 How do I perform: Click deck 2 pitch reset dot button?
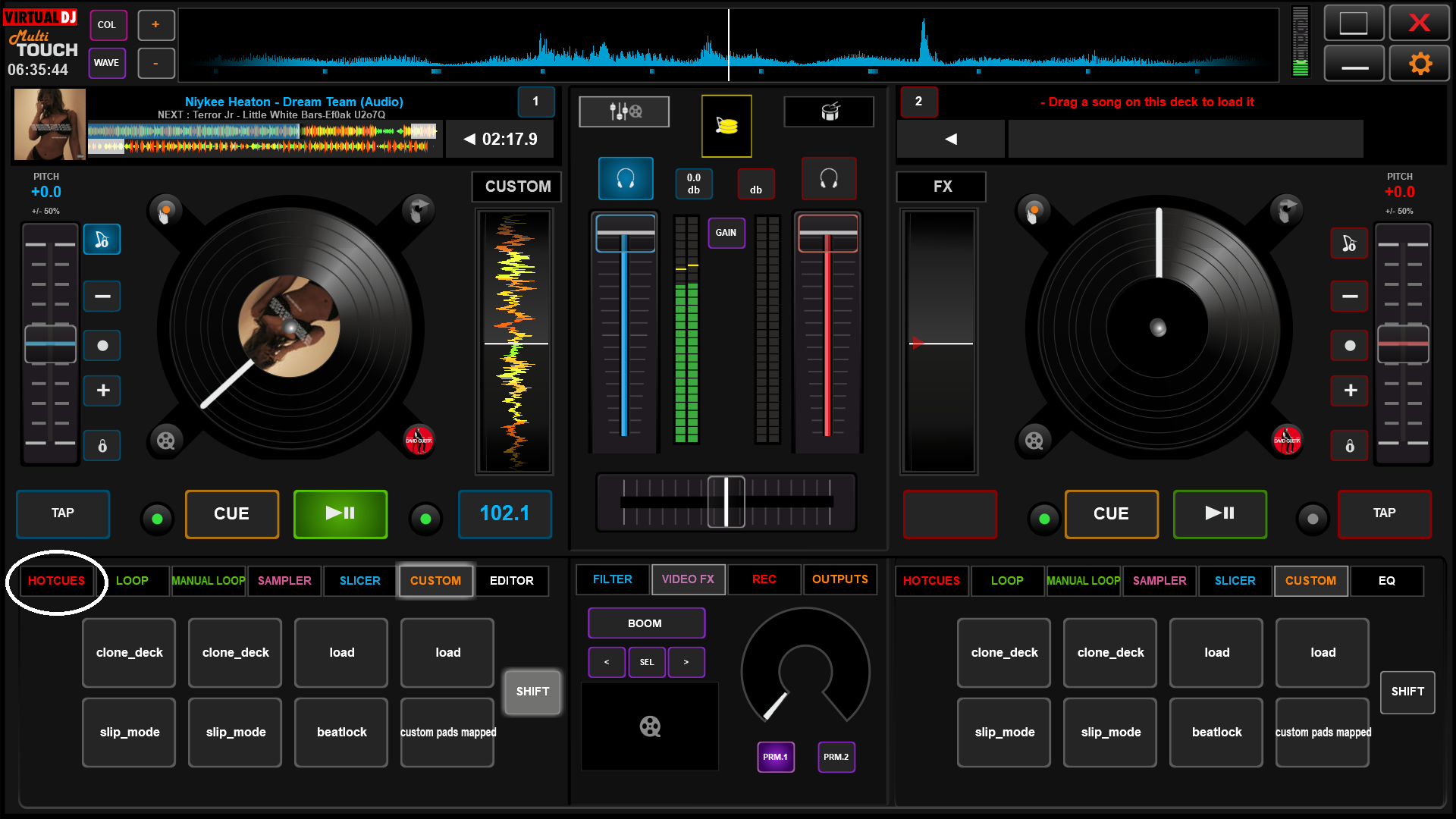1350,346
